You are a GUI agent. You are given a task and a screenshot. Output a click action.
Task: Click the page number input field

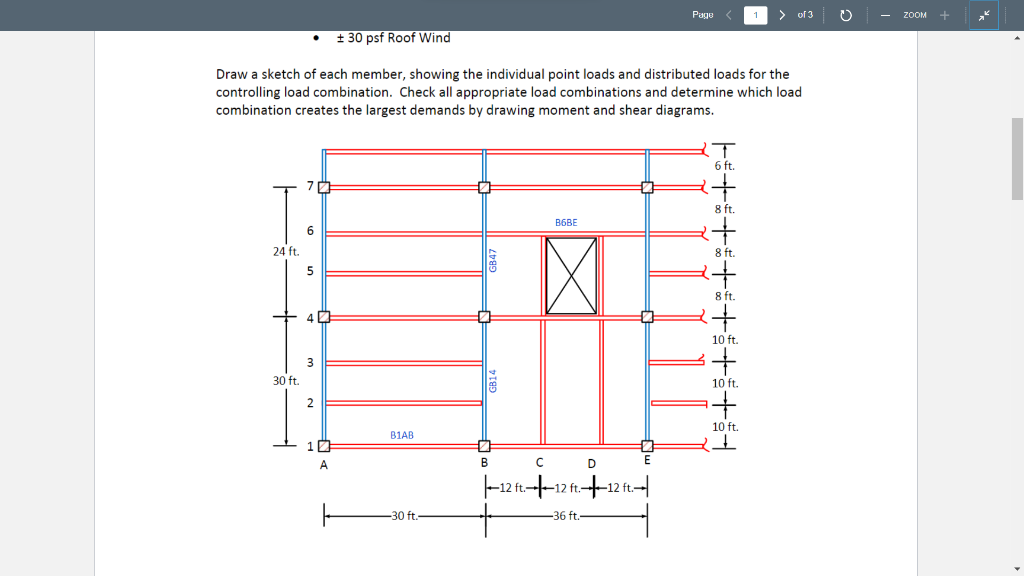(756, 15)
